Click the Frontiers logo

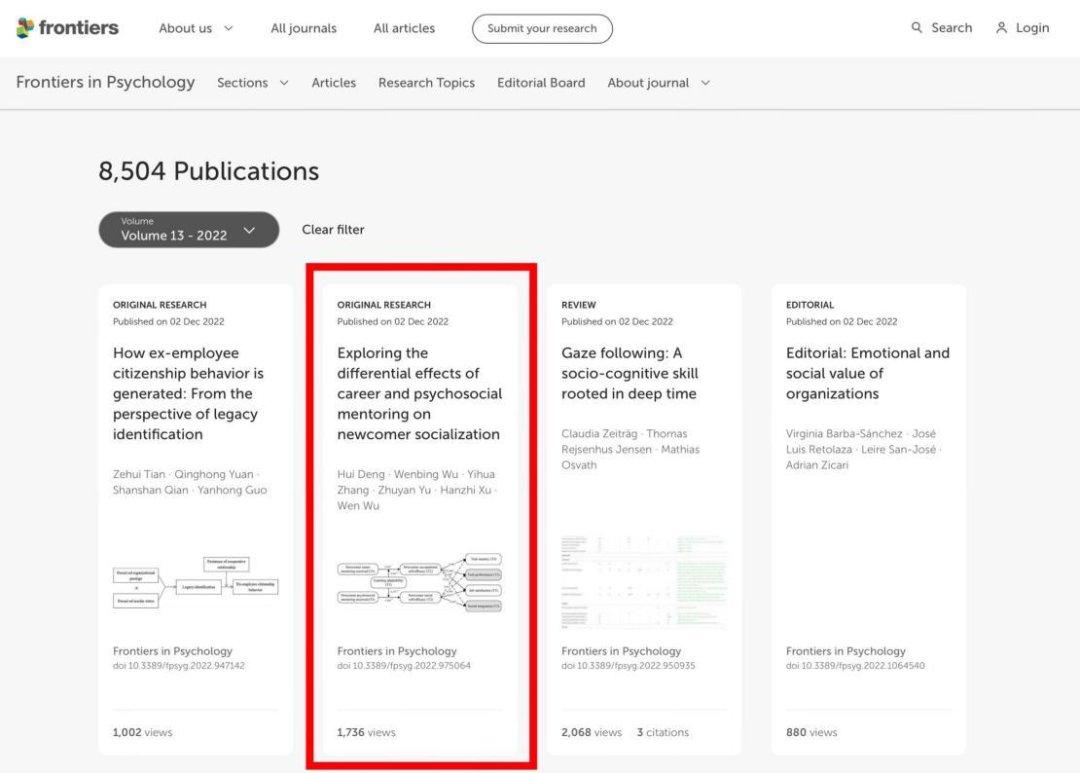[68, 28]
